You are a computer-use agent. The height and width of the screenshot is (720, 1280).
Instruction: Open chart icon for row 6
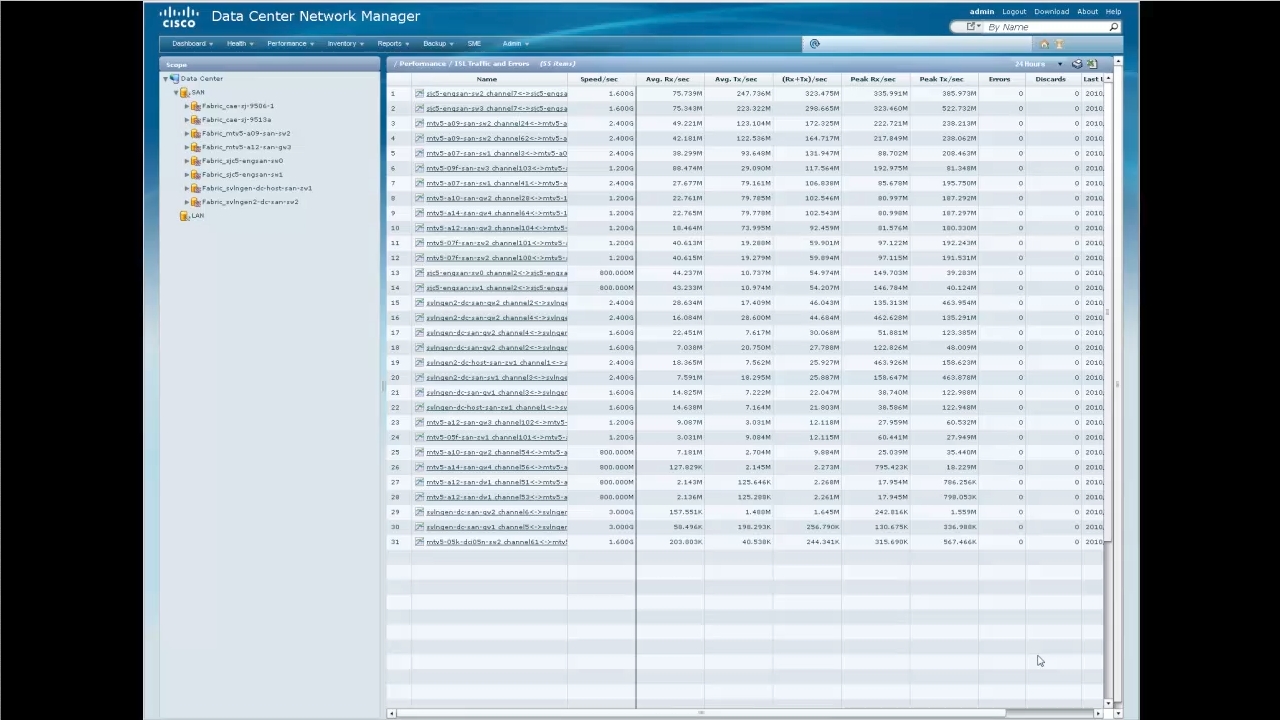coord(420,168)
